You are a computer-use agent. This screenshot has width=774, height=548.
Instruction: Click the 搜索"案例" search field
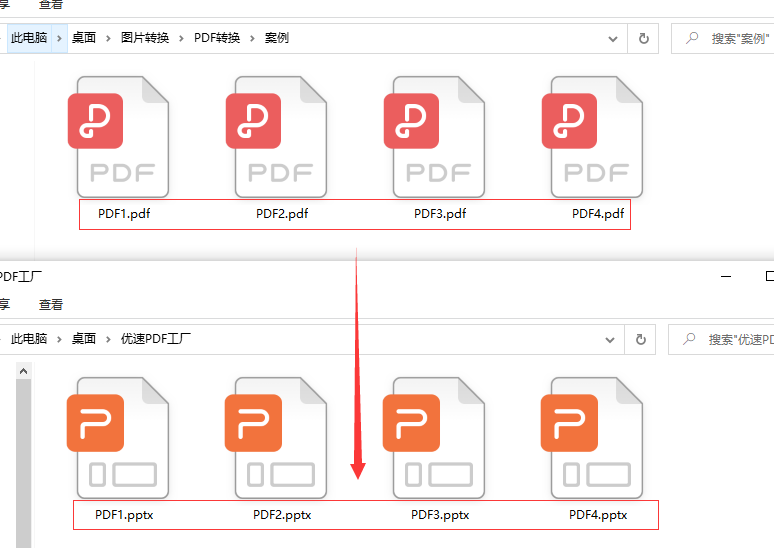[723, 39]
